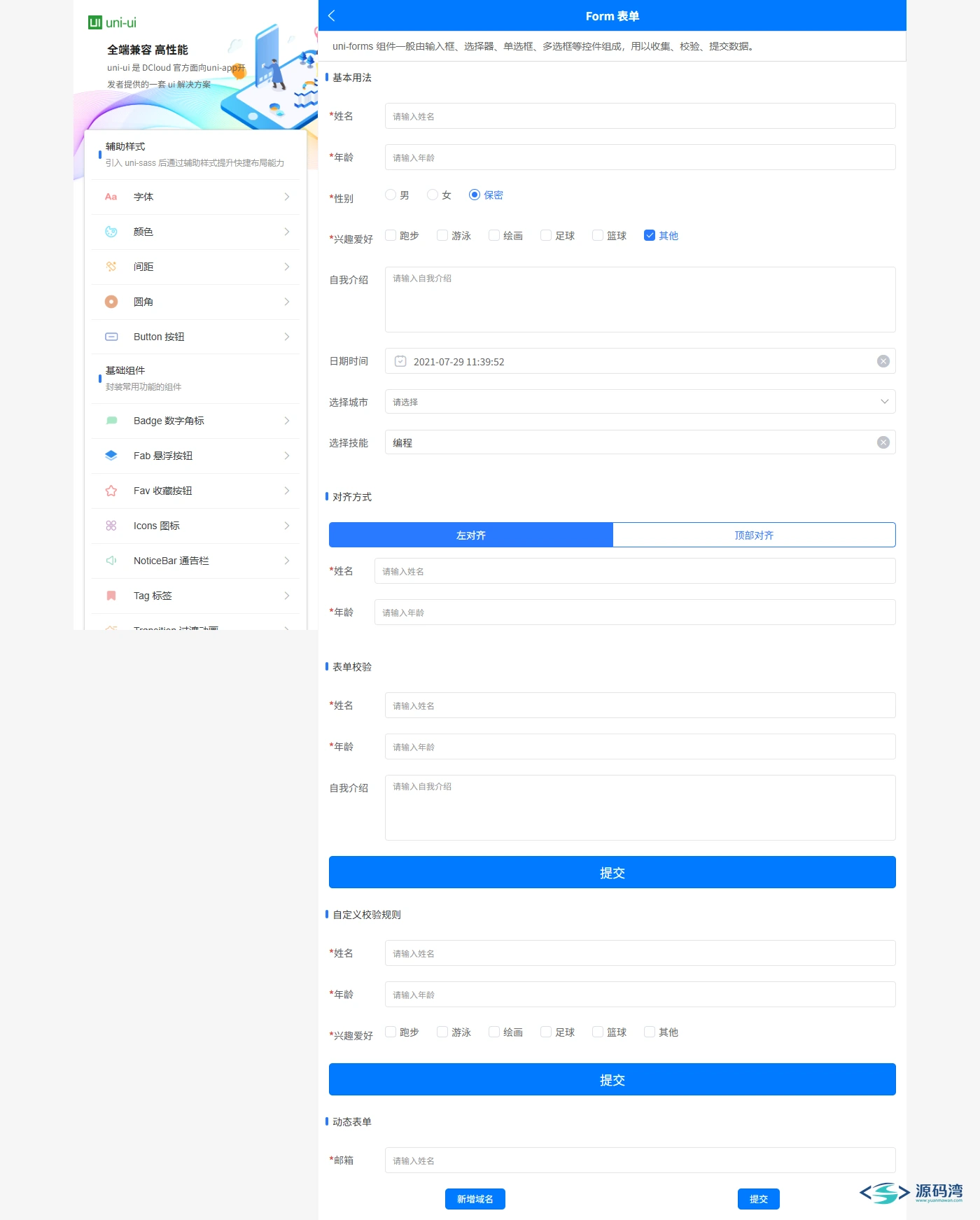Select the 男 radio option
Viewport: 980px width, 1220px height.
tap(391, 195)
